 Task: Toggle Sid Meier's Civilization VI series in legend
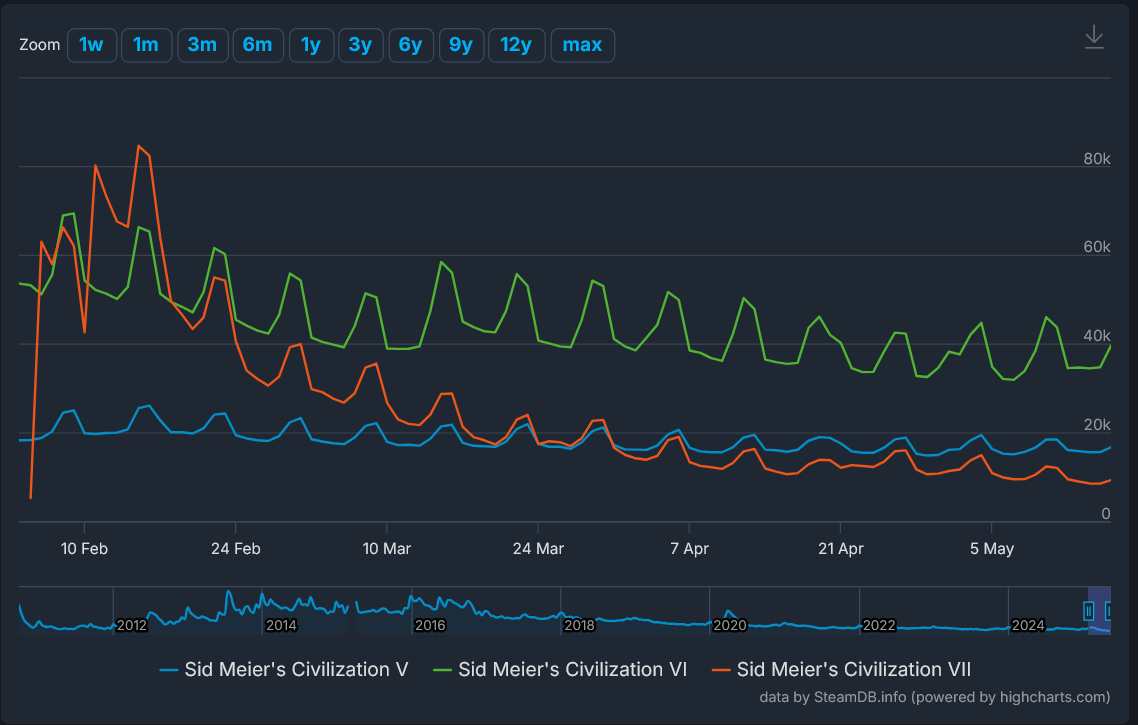[560, 669]
